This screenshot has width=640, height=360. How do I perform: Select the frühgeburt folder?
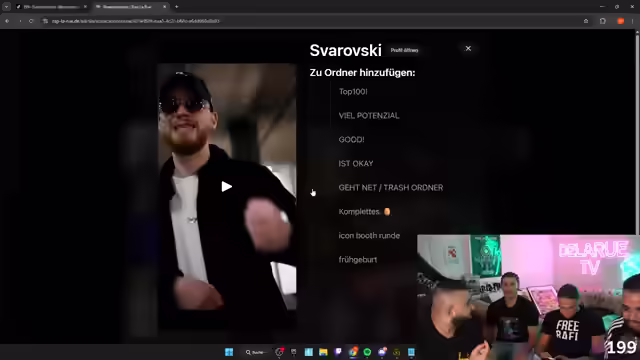coord(358,260)
